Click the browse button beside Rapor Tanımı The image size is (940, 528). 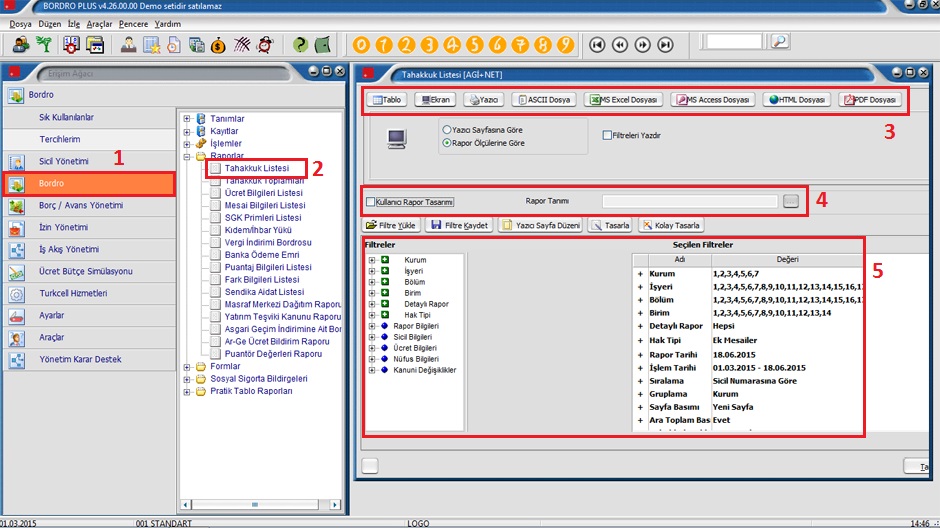pyautogui.click(x=791, y=201)
